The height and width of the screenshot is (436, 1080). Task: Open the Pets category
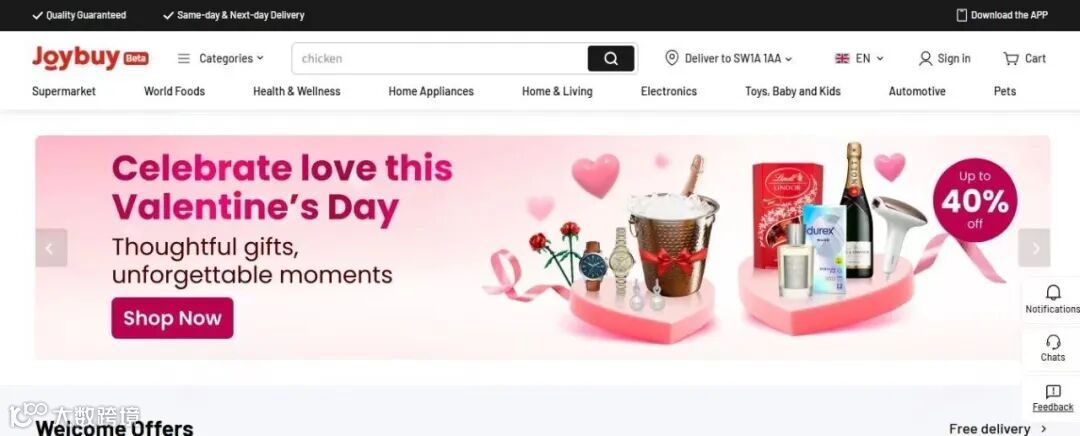[1004, 91]
